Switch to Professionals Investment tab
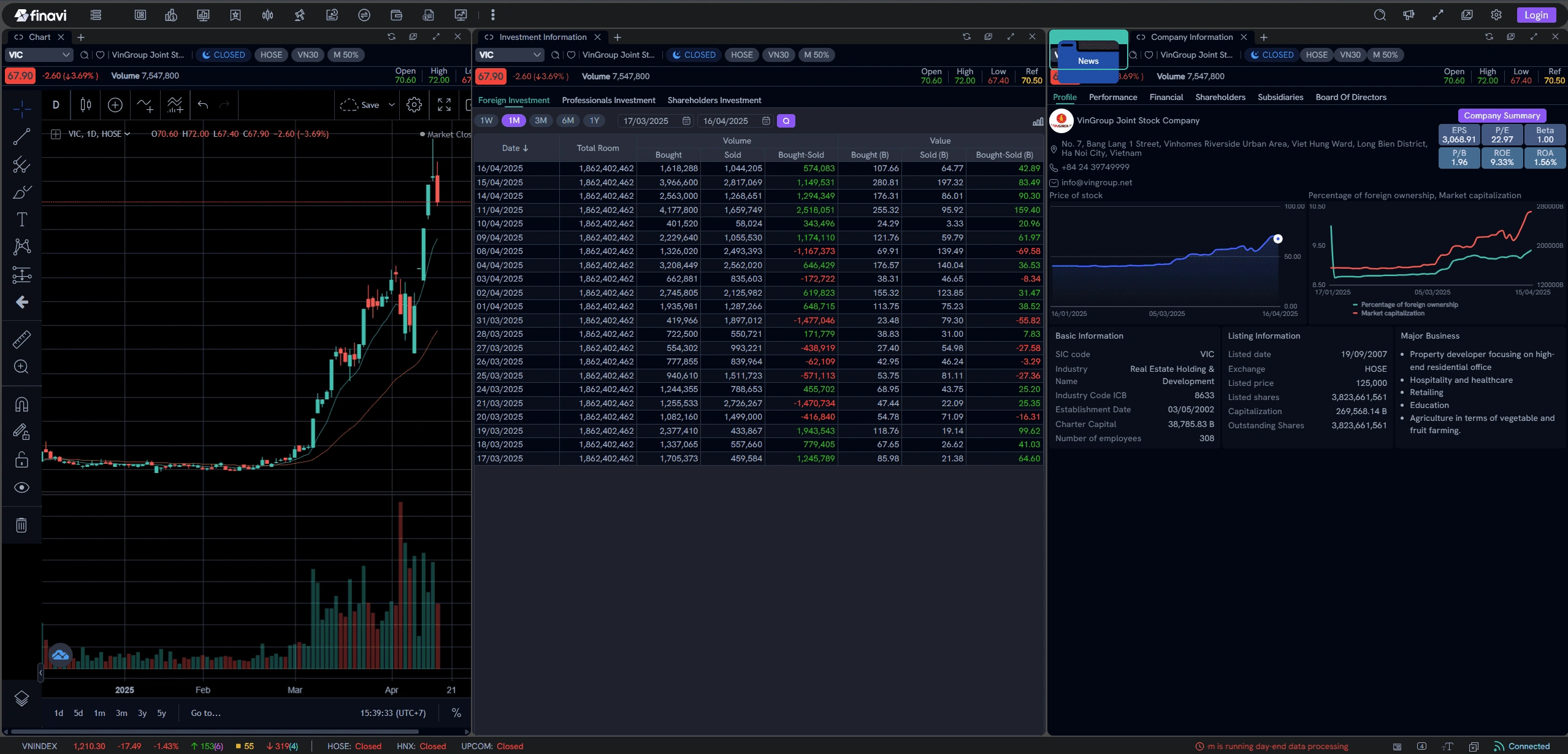Image resolution: width=1568 pixels, height=754 pixels. (608, 100)
